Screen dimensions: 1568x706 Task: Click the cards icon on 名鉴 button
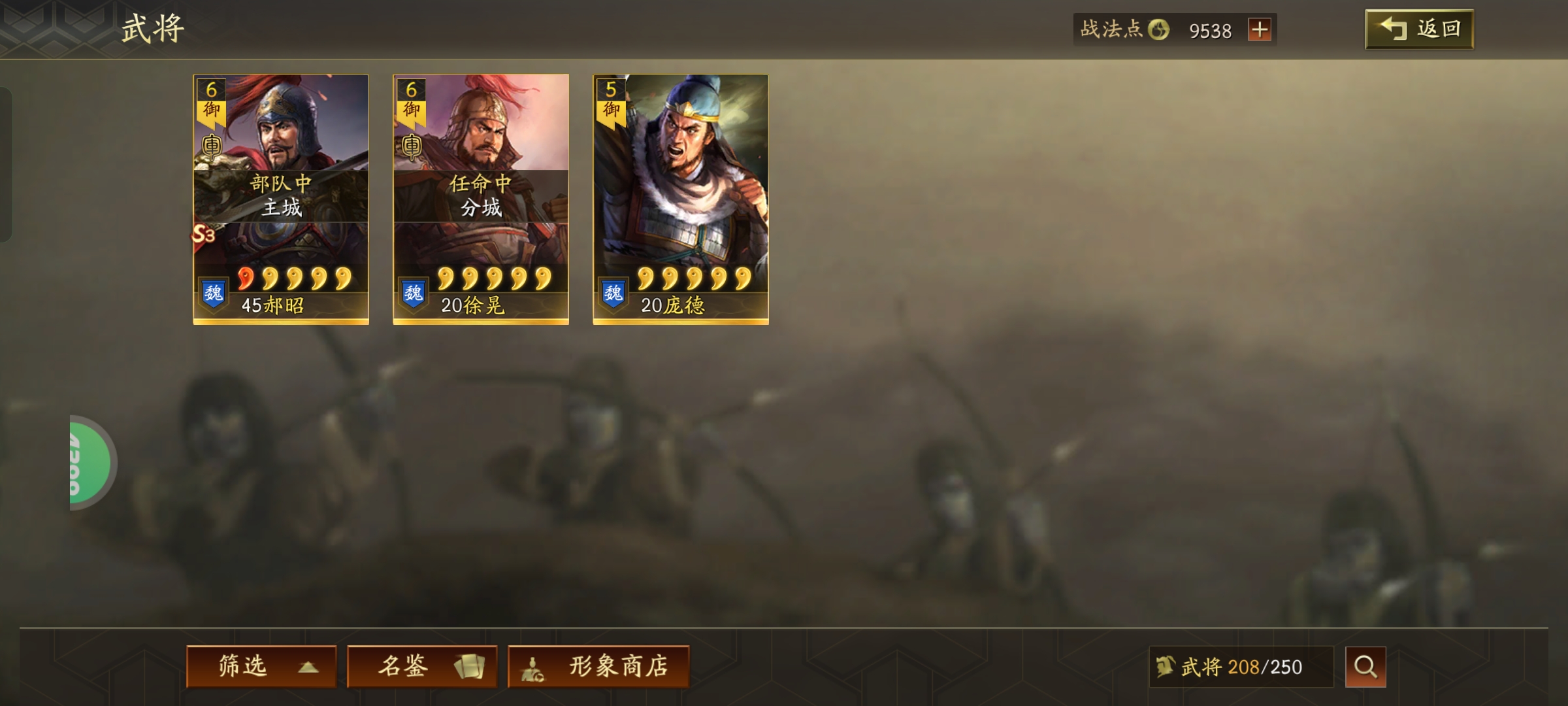point(470,667)
